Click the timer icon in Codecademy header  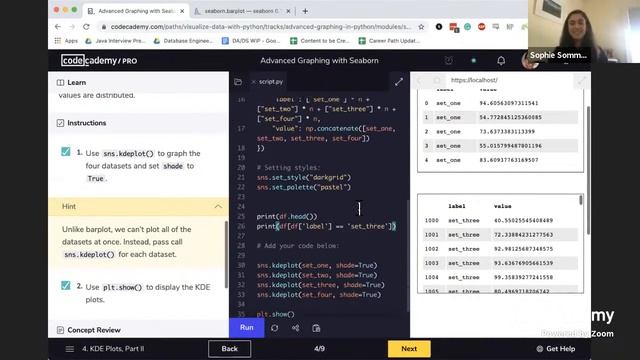448,60
